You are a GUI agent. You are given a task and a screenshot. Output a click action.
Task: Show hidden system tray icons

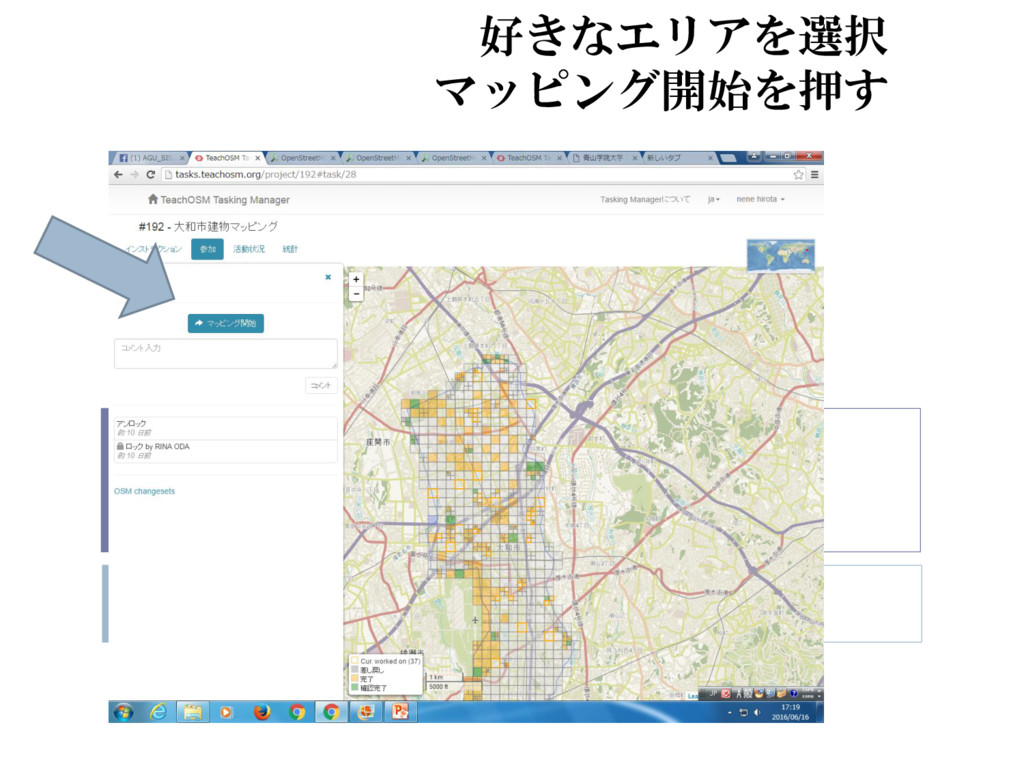(x=729, y=712)
